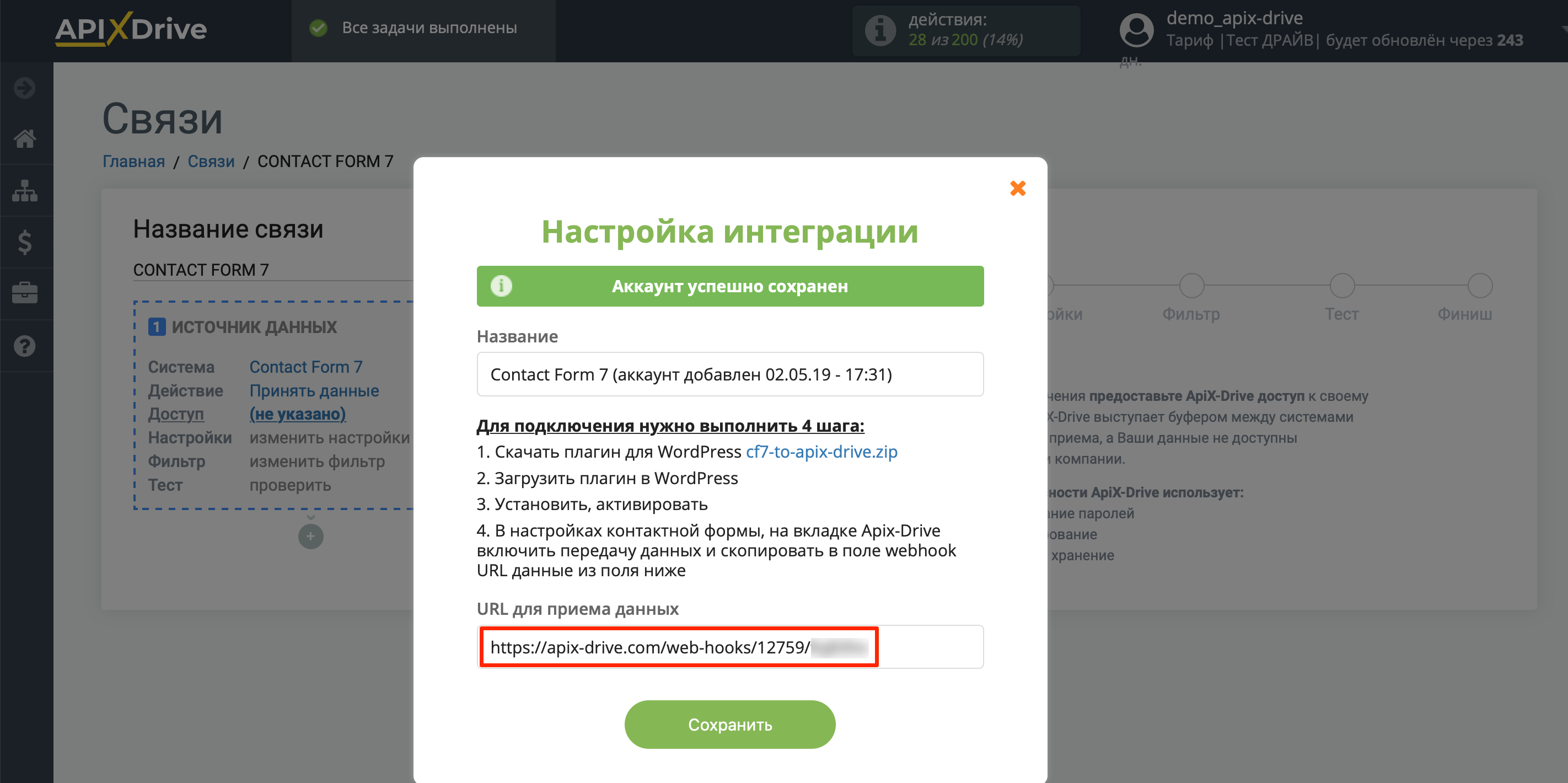Select Финиш step in progress bar
1568x783 pixels.
[1479, 286]
